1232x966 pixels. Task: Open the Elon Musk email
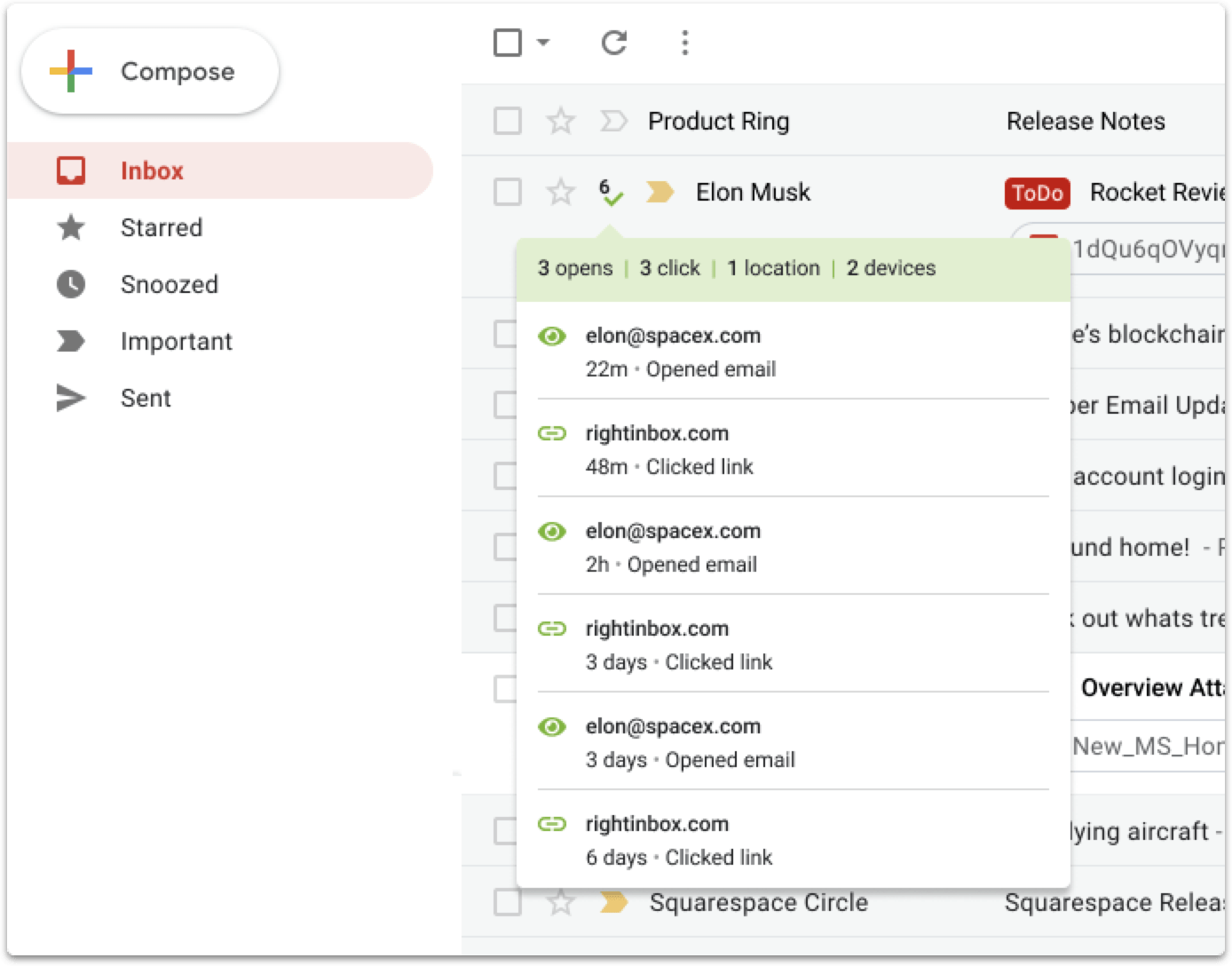753,192
